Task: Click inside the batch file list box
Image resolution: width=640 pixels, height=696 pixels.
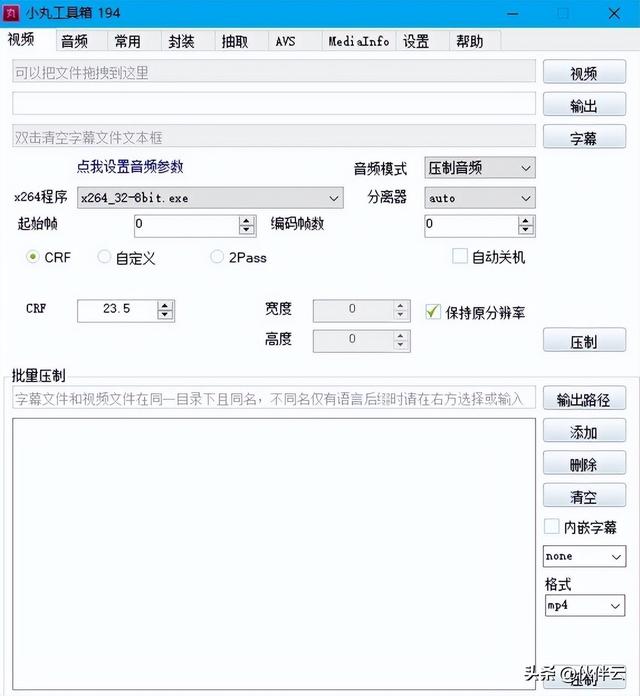Action: [274, 554]
